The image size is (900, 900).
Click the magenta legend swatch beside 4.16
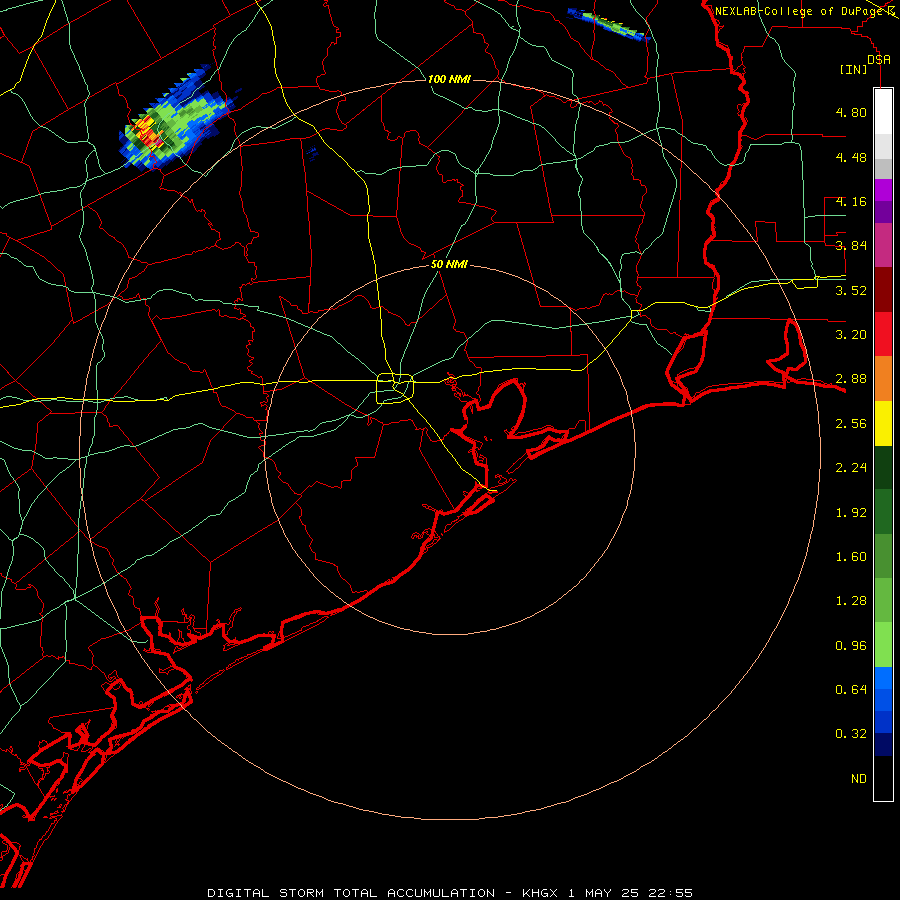pyautogui.click(x=883, y=190)
